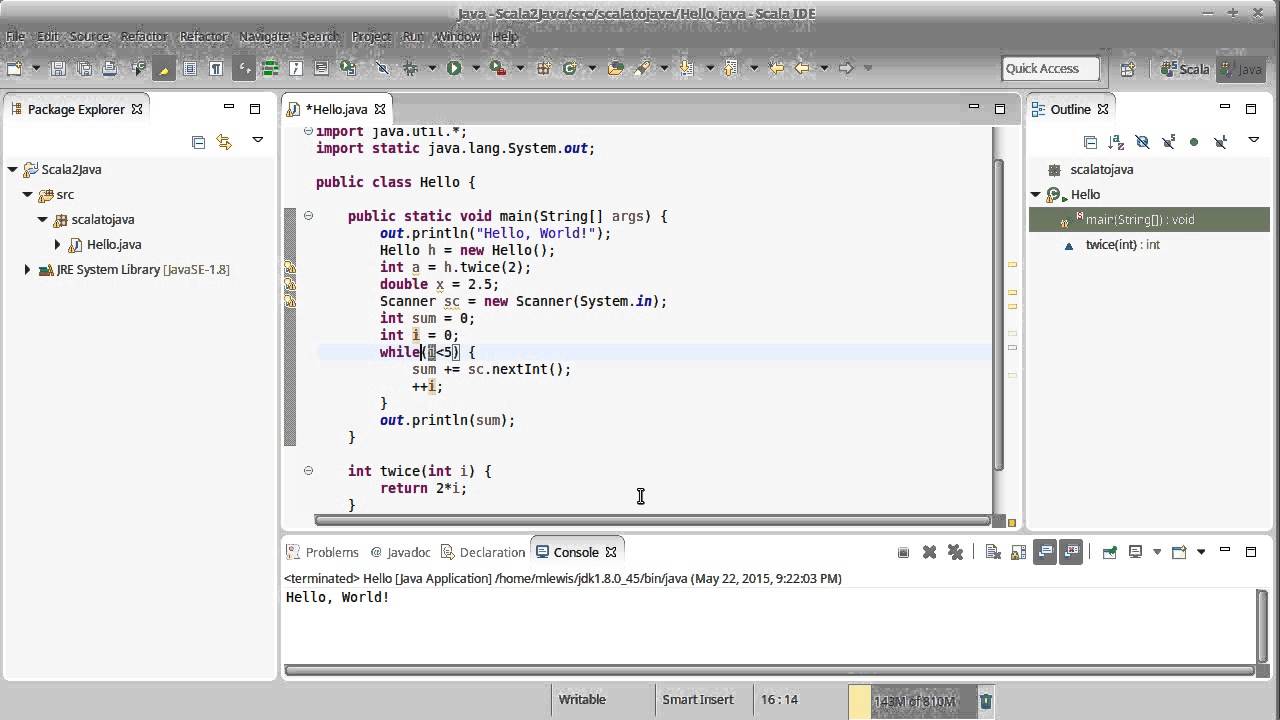Viewport: 1280px width, 720px height.
Task: Switch to the Problems tab
Action: click(x=323, y=552)
